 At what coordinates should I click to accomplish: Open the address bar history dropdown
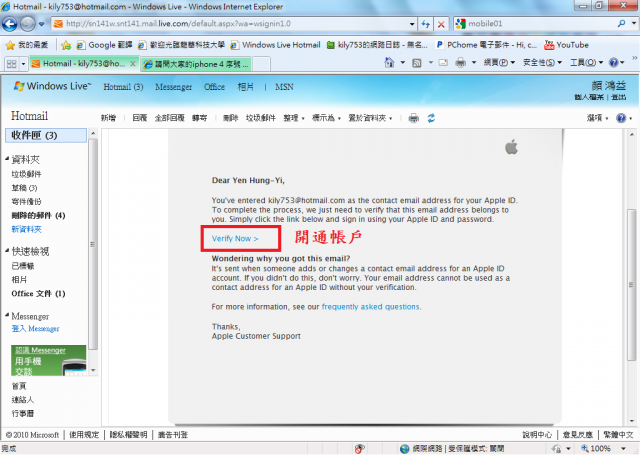point(412,24)
